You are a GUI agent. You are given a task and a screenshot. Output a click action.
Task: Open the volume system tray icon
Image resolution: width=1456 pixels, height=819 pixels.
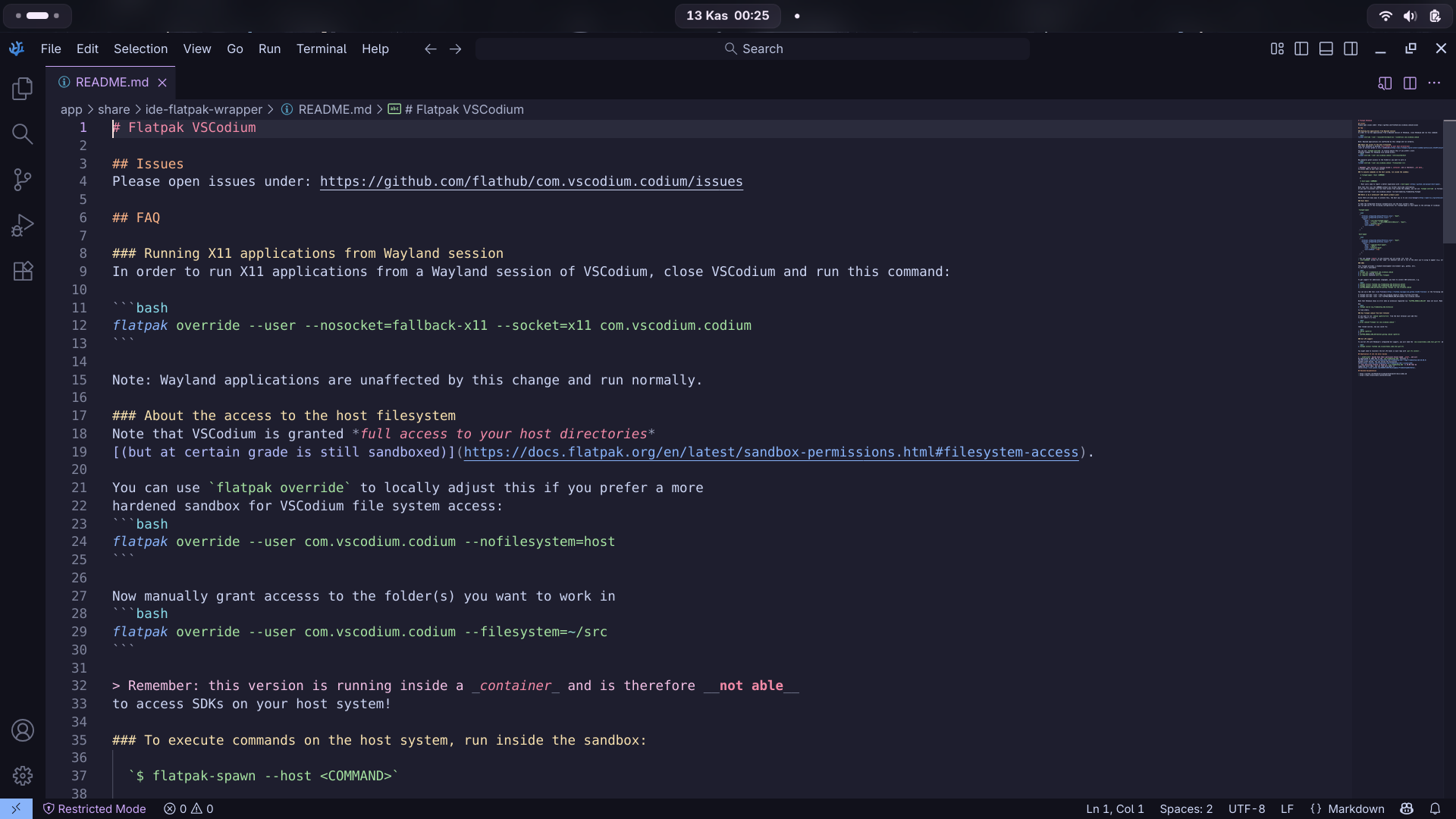tap(1410, 15)
